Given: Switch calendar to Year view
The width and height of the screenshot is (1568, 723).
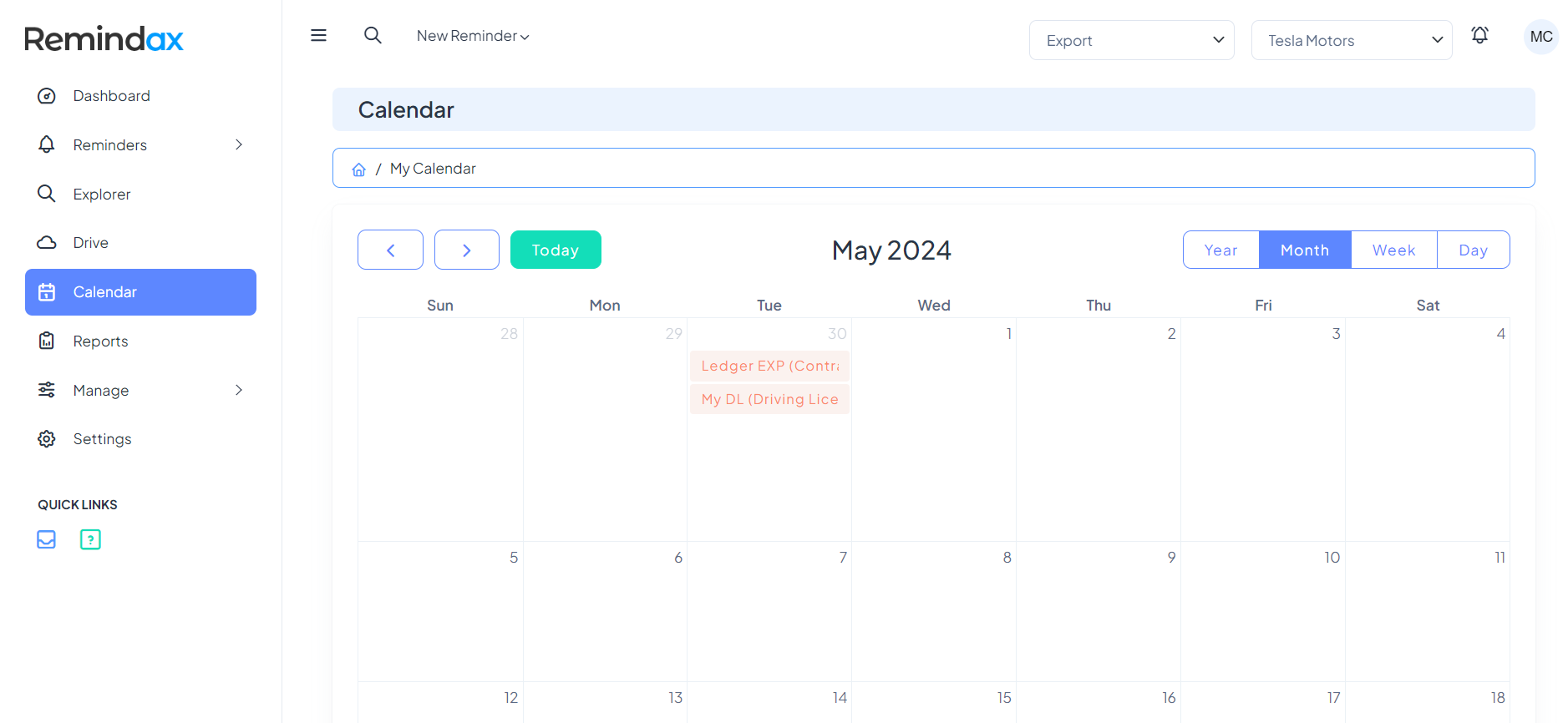Looking at the screenshot, I should click(x=1220, y=250).
